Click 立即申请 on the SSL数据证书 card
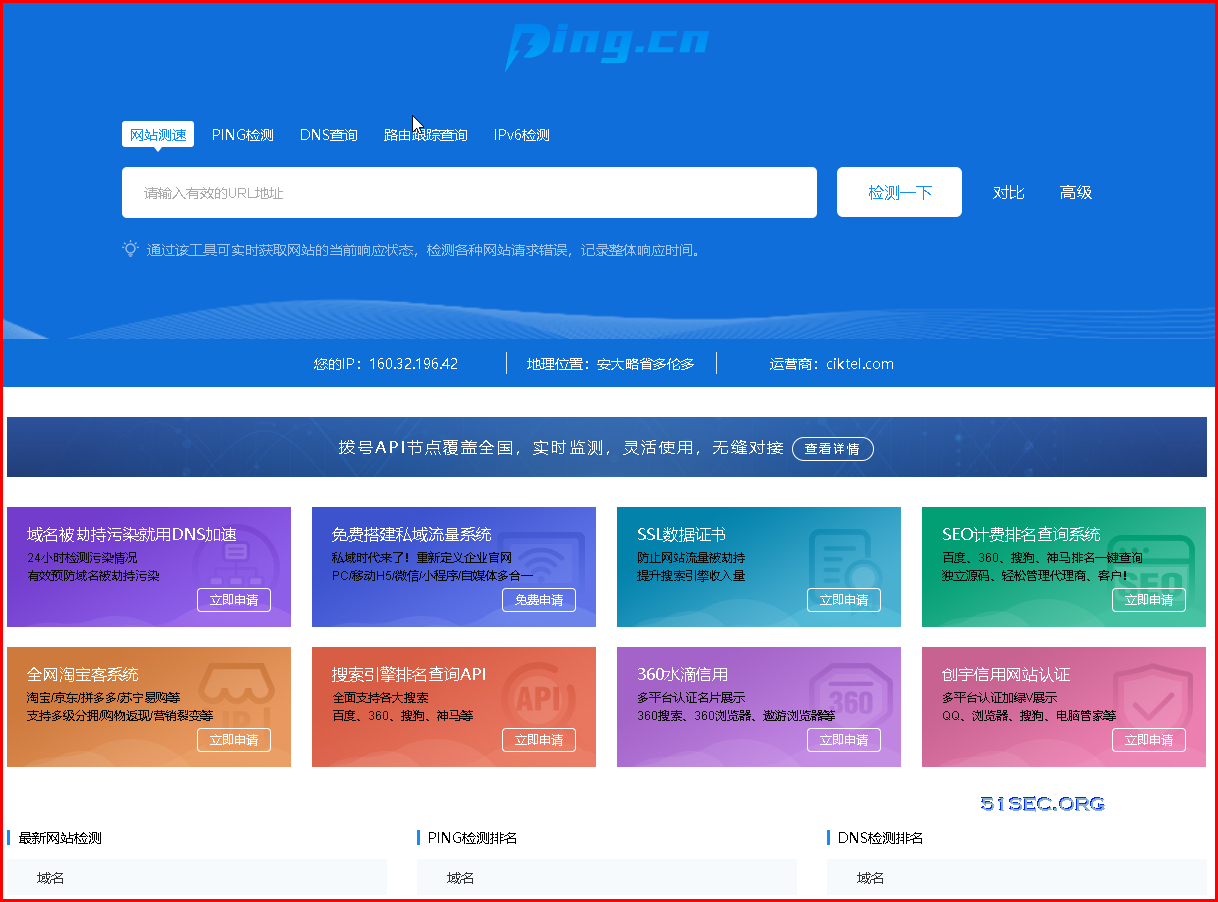The image size is (1218, 902). [844, 600]
